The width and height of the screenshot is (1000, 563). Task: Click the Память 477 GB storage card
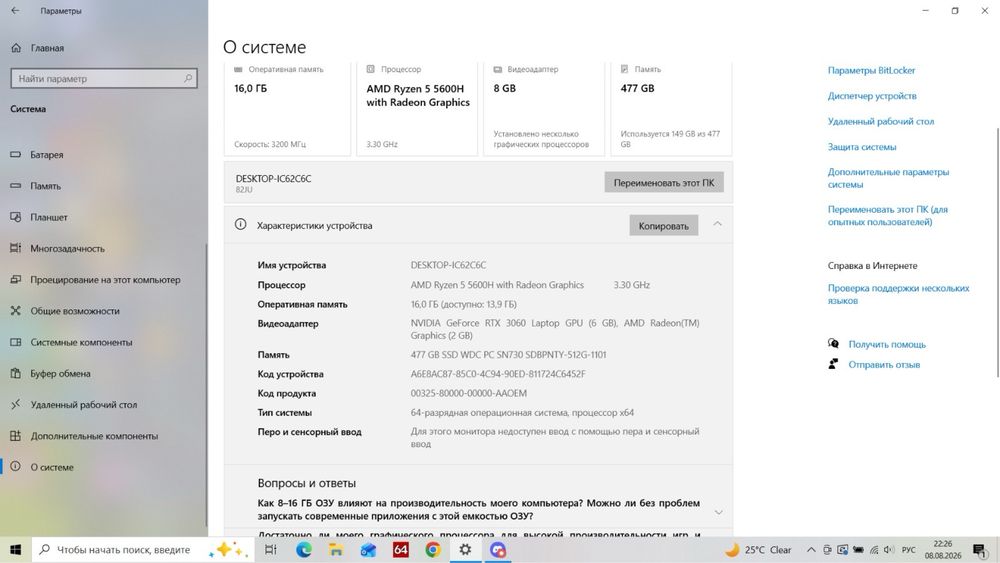click(672, 108)
